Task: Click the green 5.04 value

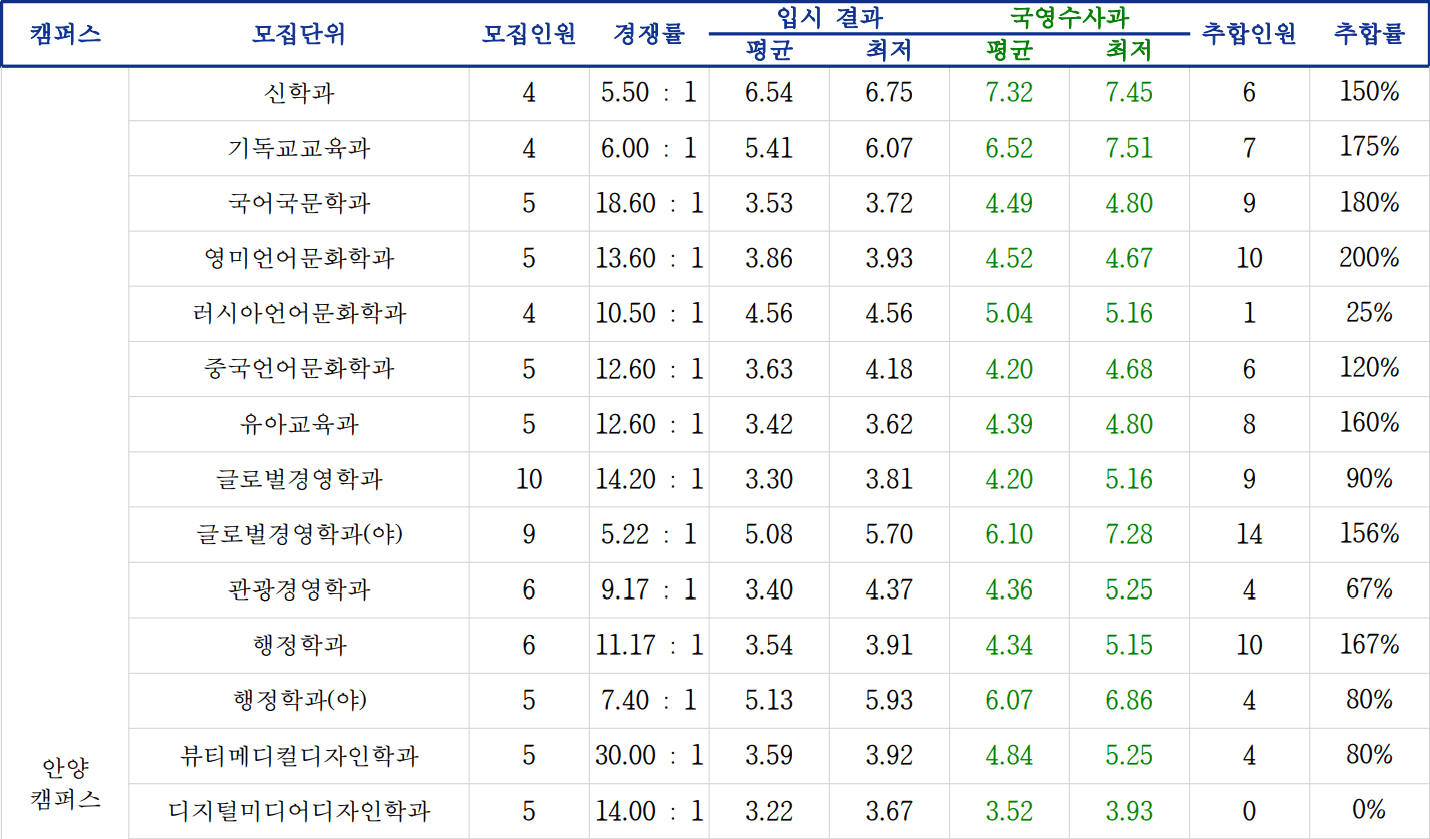Action: coord(1009,313)
